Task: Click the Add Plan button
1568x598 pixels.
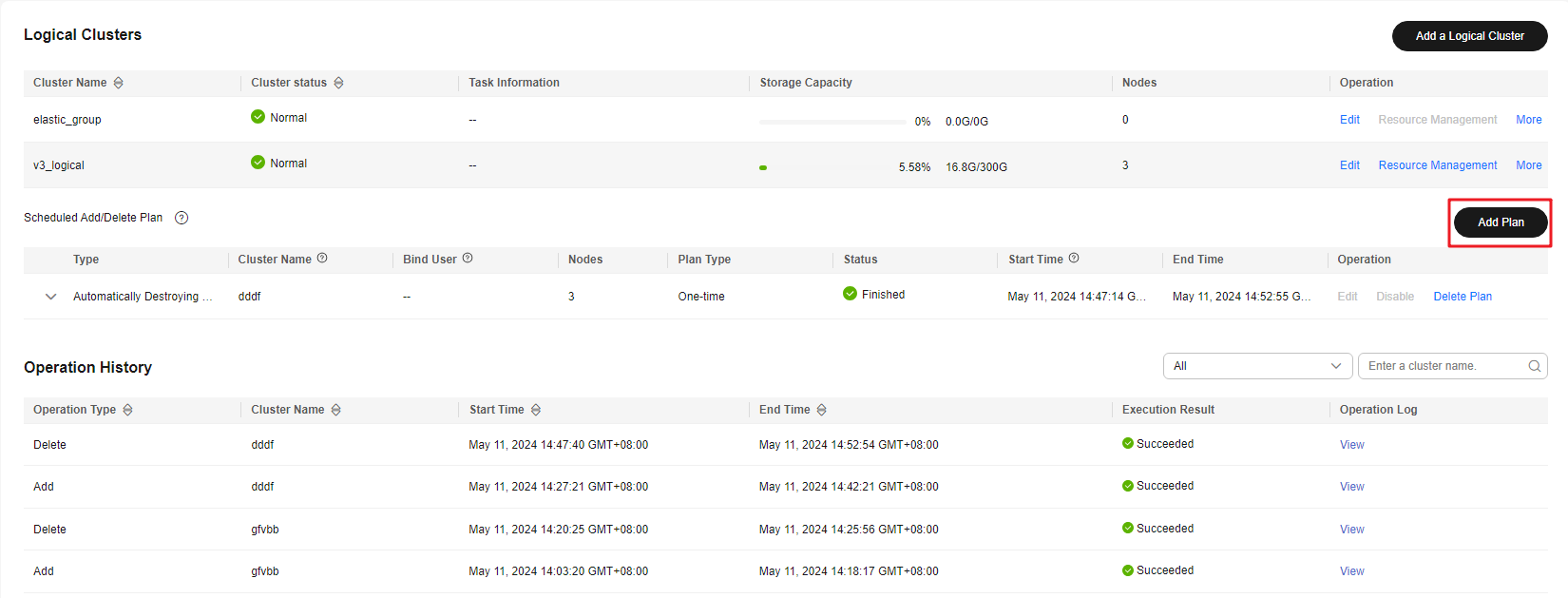Action: [1501, 222]
